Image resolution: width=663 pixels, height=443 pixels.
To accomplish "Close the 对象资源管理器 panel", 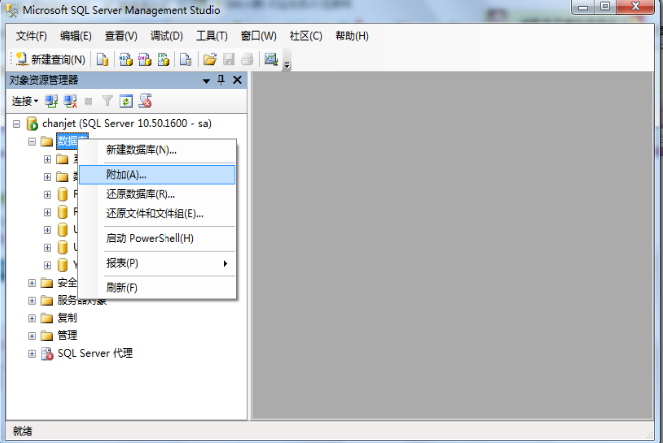I will (x=237, y=80).
